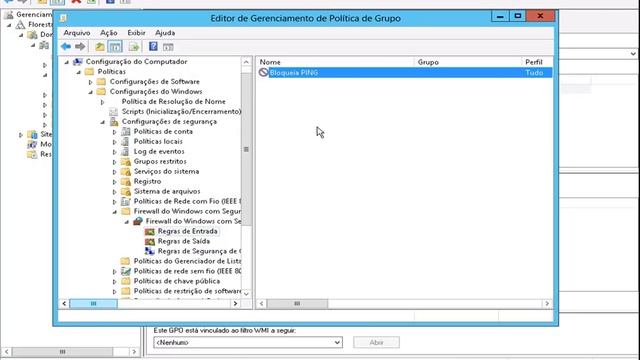Click the Grupos restritos folder icon
The width and height of the screenshot is (640, 360).
[x=126, y=161]
